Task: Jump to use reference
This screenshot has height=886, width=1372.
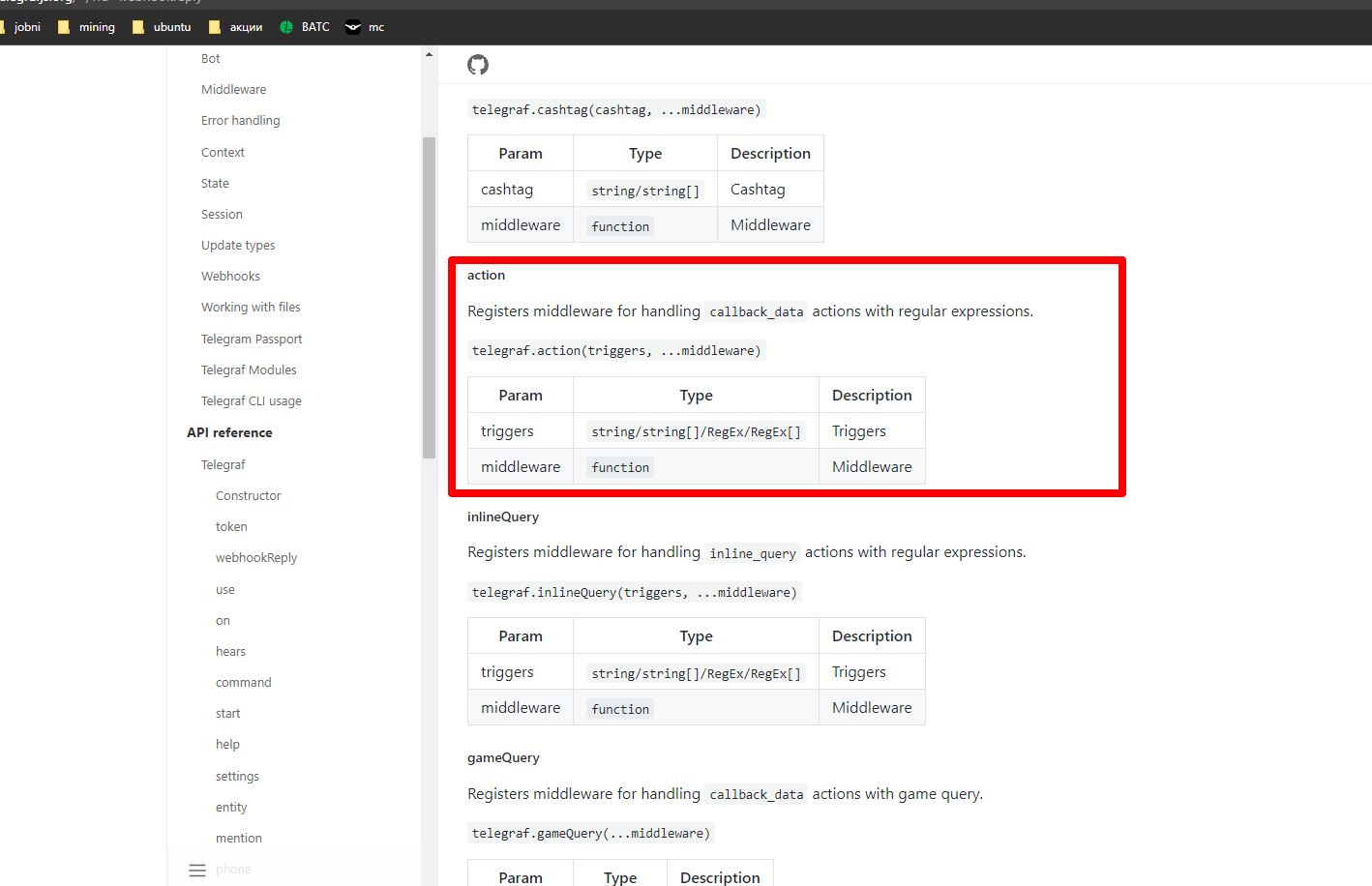Action: [x=225, y=590]
